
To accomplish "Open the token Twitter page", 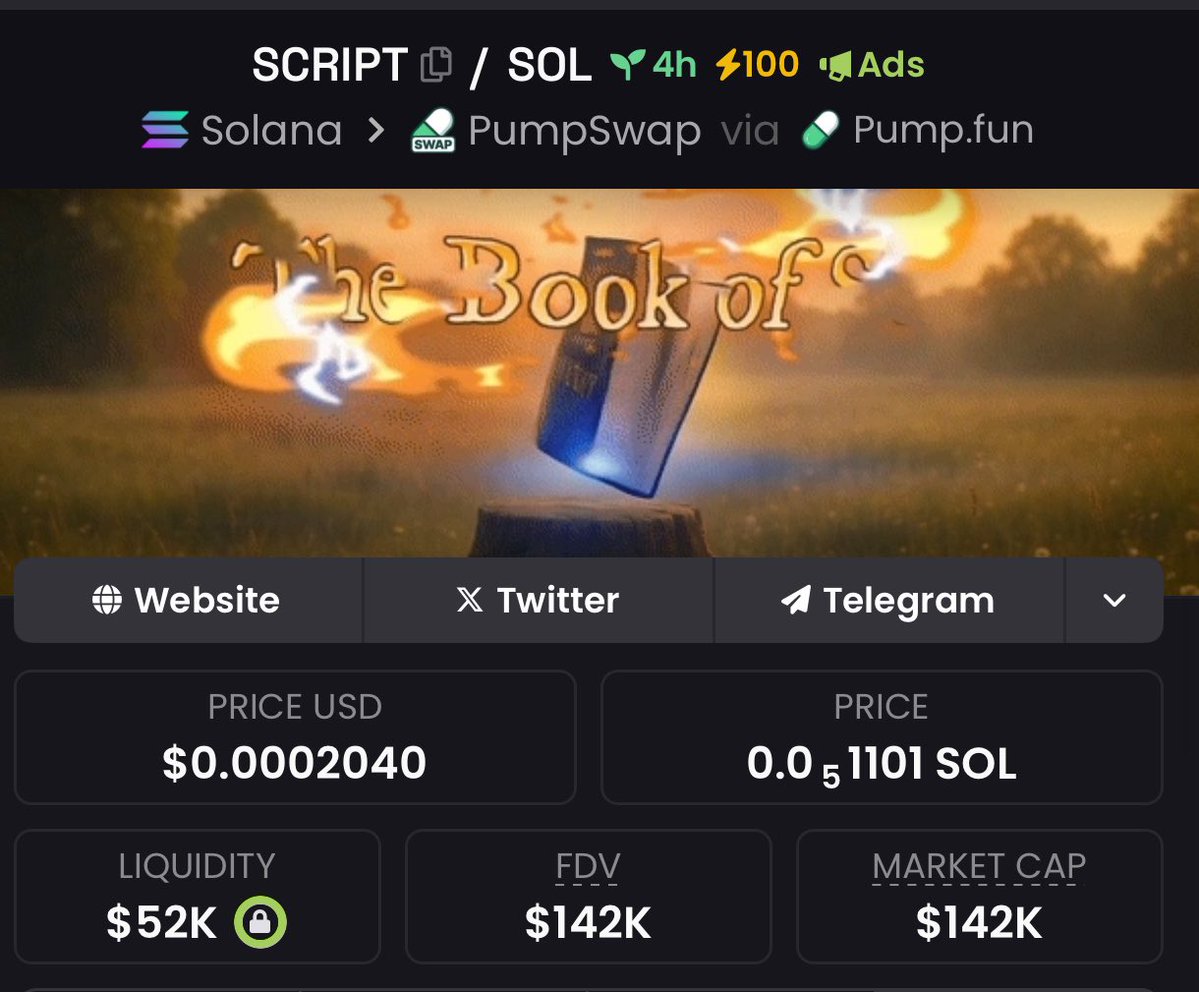I will click(x=538, y=600).
